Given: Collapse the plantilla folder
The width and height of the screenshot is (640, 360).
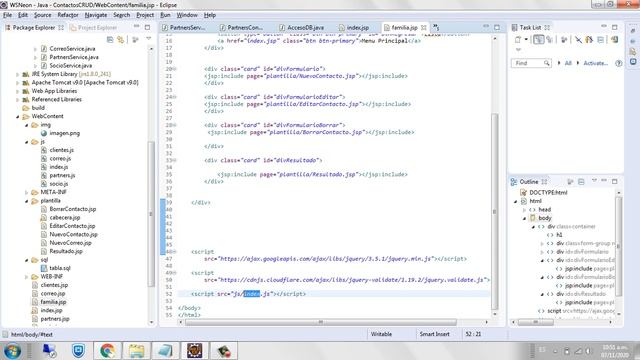Looking at the screenshot, I should 27,201.
